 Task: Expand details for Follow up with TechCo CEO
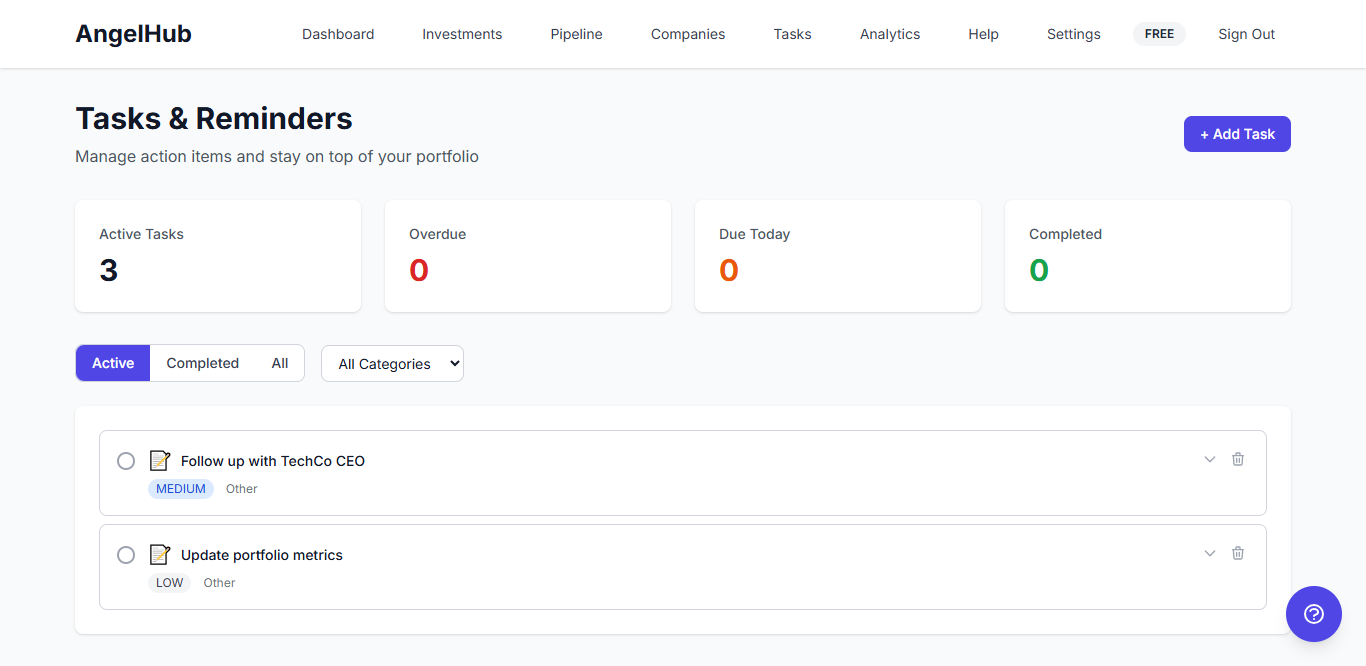pyautogui.click(x=1209, y=458)
